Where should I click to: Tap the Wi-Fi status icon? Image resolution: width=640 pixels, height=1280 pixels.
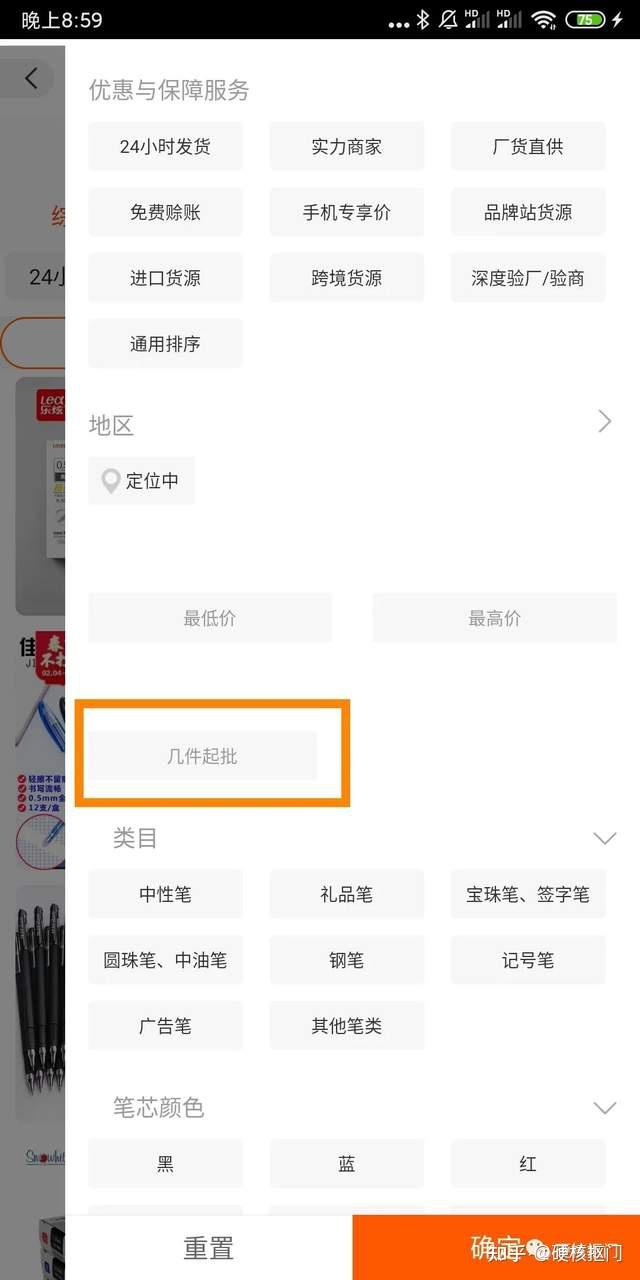point(543,19)
